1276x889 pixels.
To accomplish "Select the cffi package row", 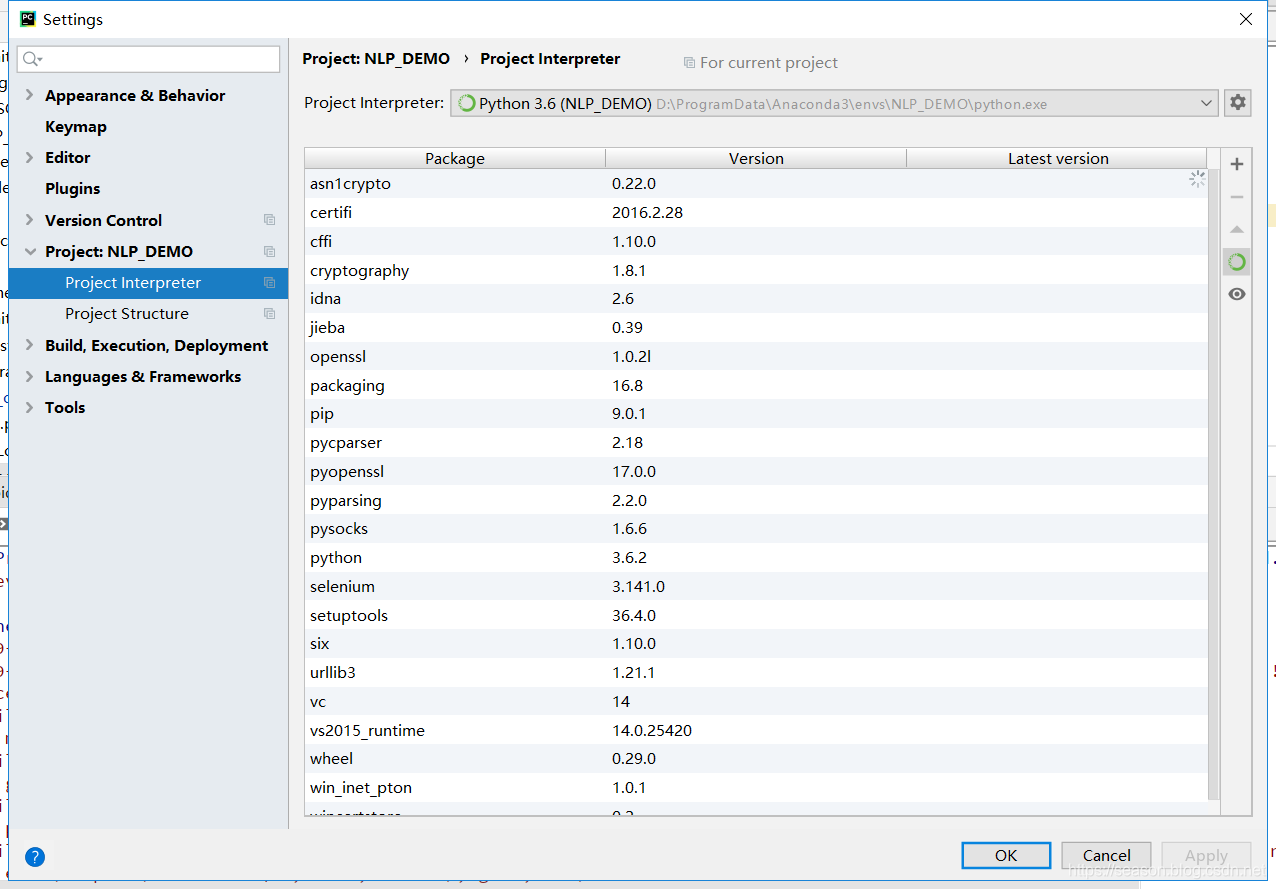I will (756, 241).
